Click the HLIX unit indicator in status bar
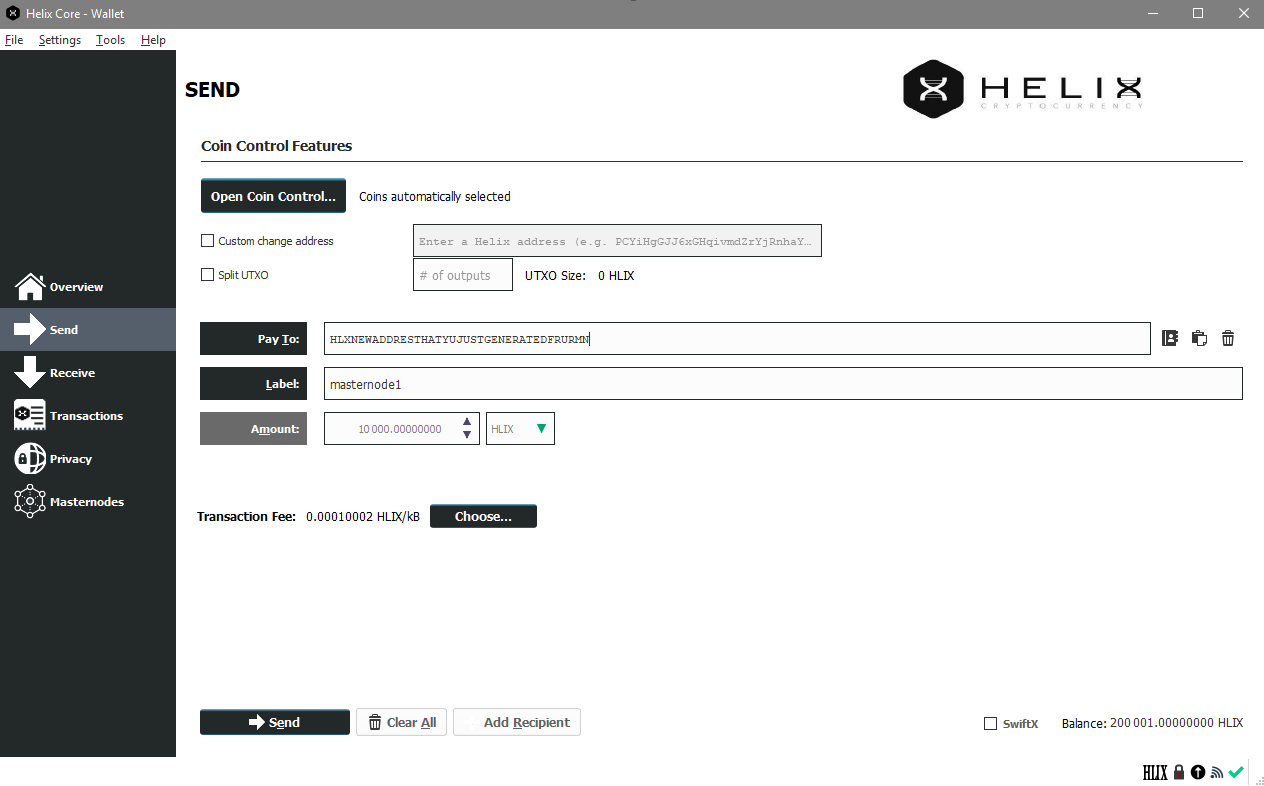Screen dimensions: 1264x786 point(1155,772)
